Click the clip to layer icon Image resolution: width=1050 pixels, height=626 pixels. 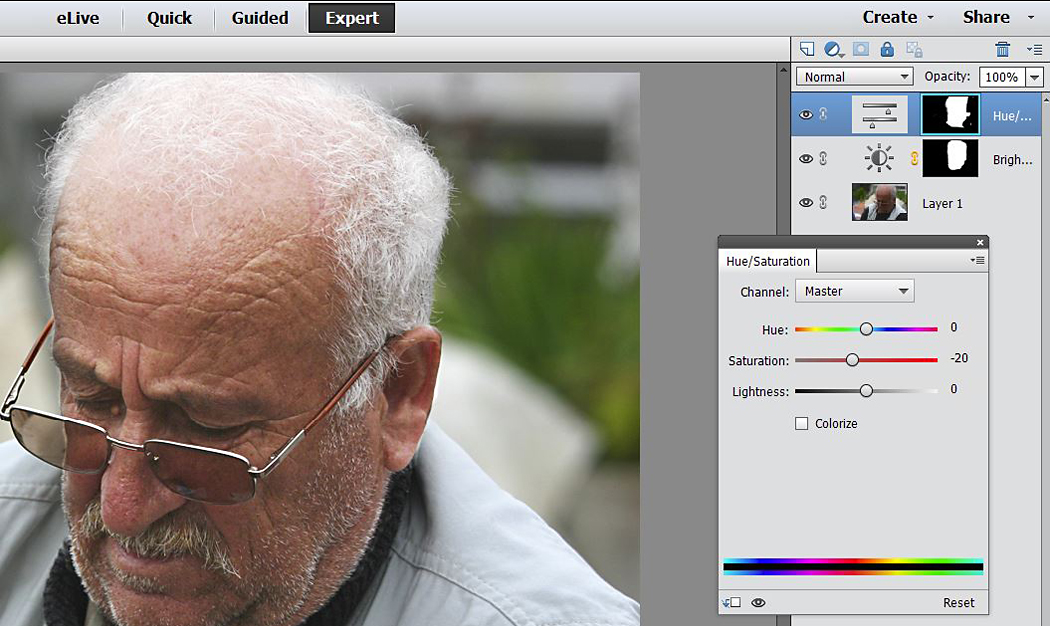[x=731, y=603]
